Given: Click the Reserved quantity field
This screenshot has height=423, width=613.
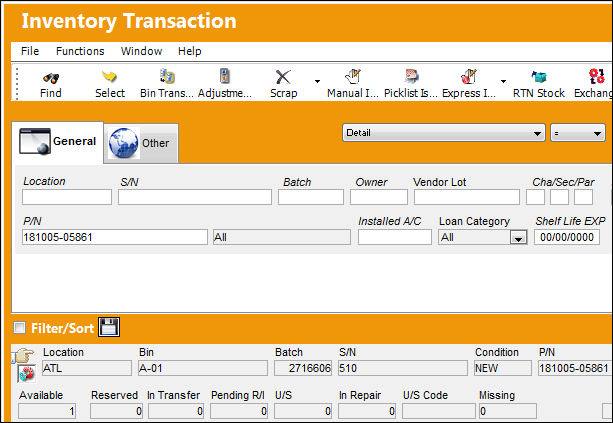Looking at the screenshot, I should [117, 411].
